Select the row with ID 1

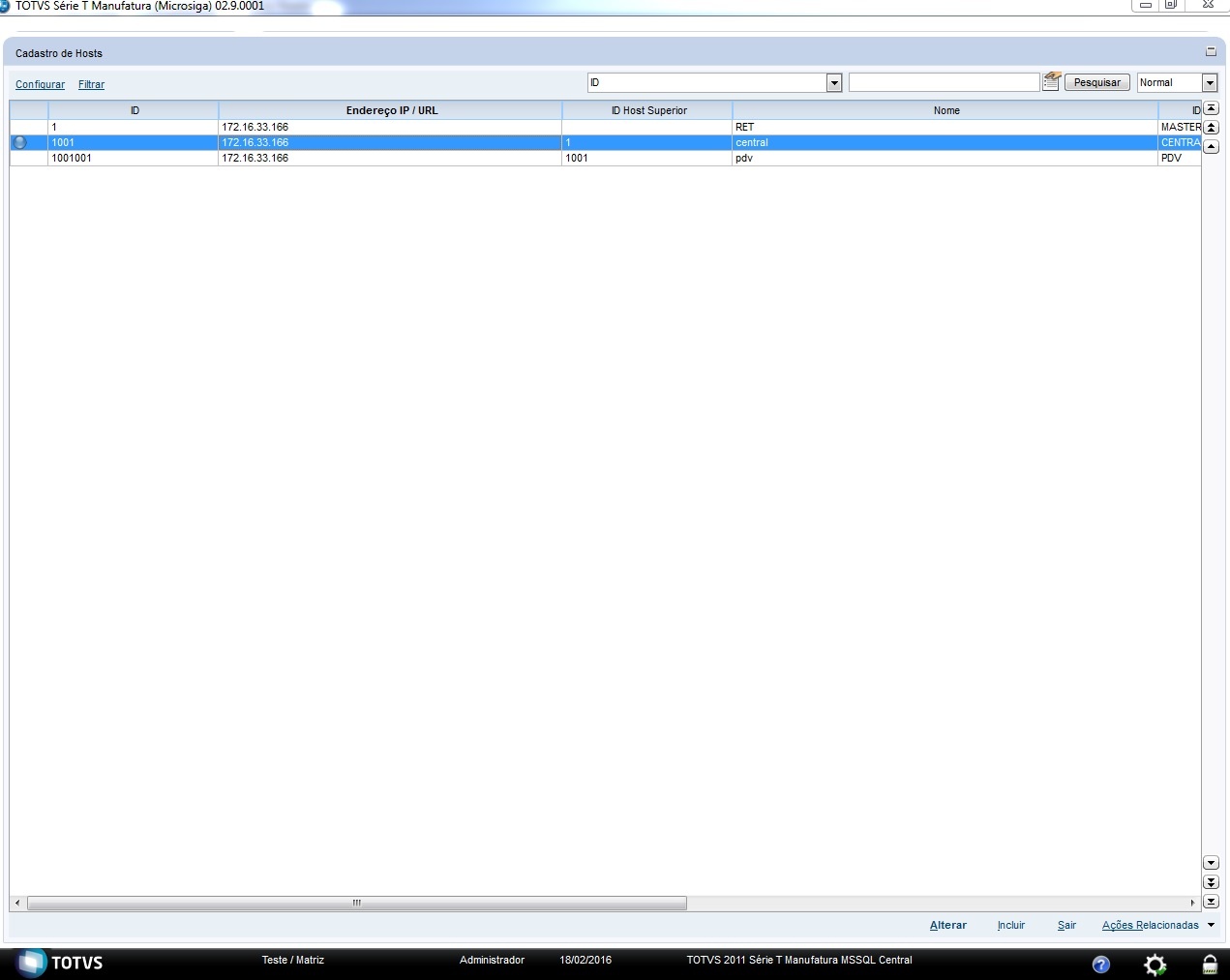[605, 127]
